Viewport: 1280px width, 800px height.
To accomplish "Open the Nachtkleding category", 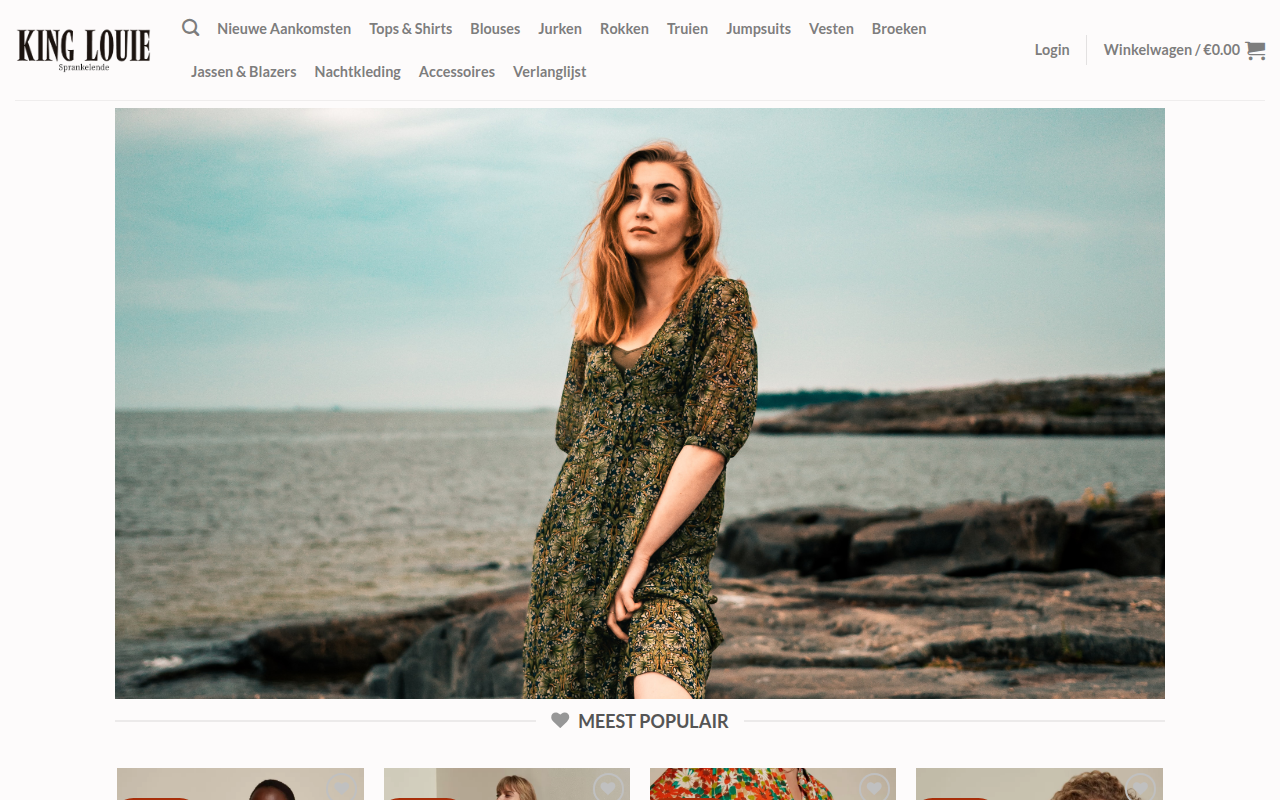I will coord(358,72).
